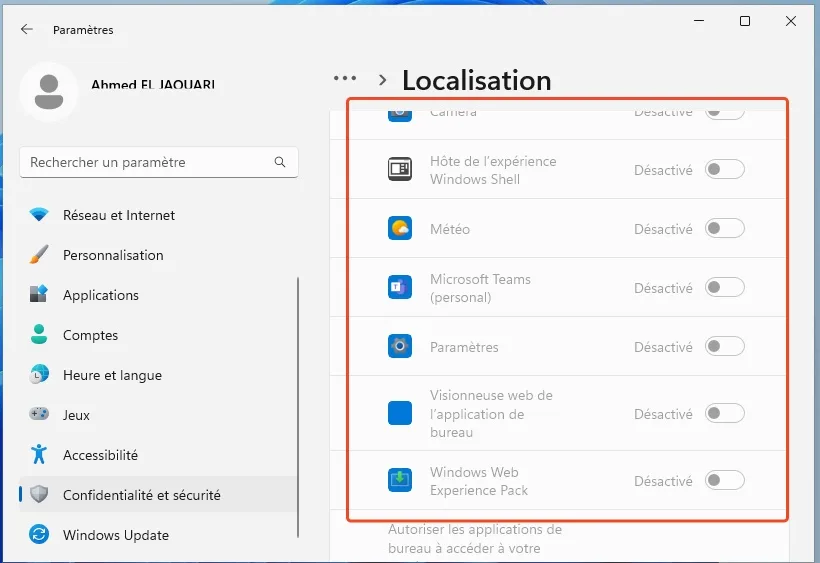Viewport: 820px width, 563px height.
Task: Click the Accessibilité figure icon
Action: (39, 454)
